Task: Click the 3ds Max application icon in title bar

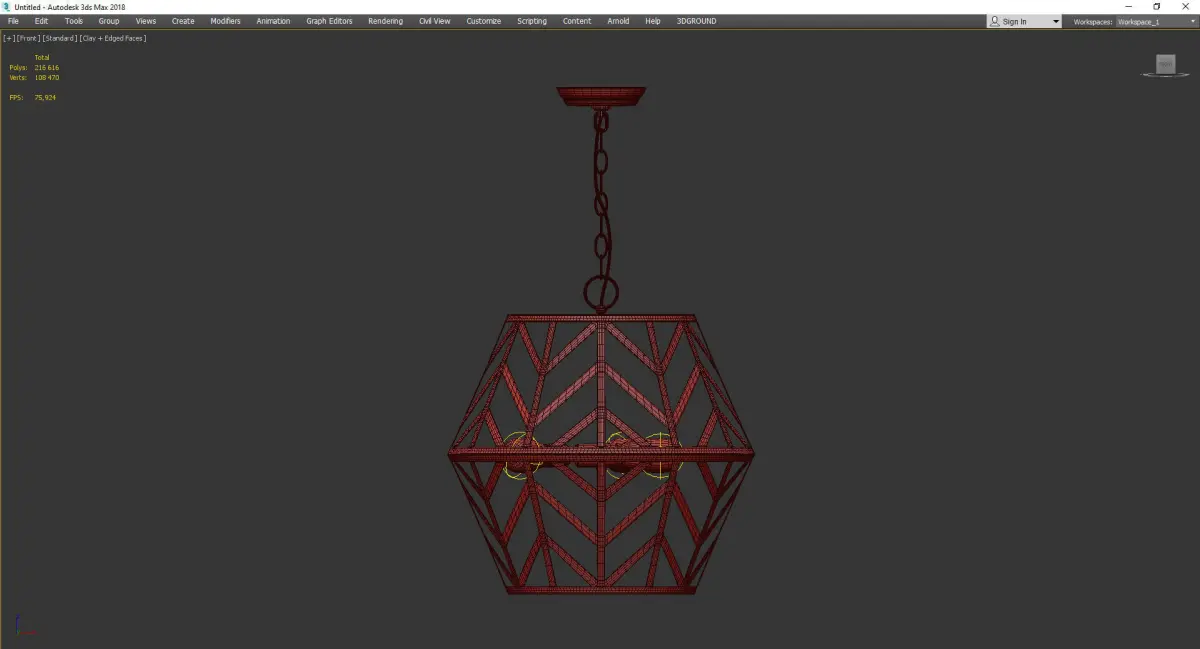Action: coord(6,7)
